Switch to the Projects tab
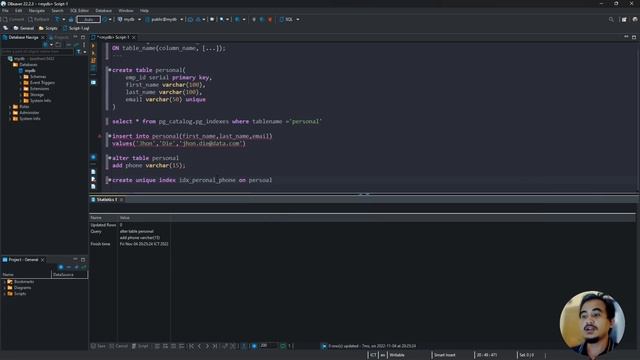 tap(60, 37)
